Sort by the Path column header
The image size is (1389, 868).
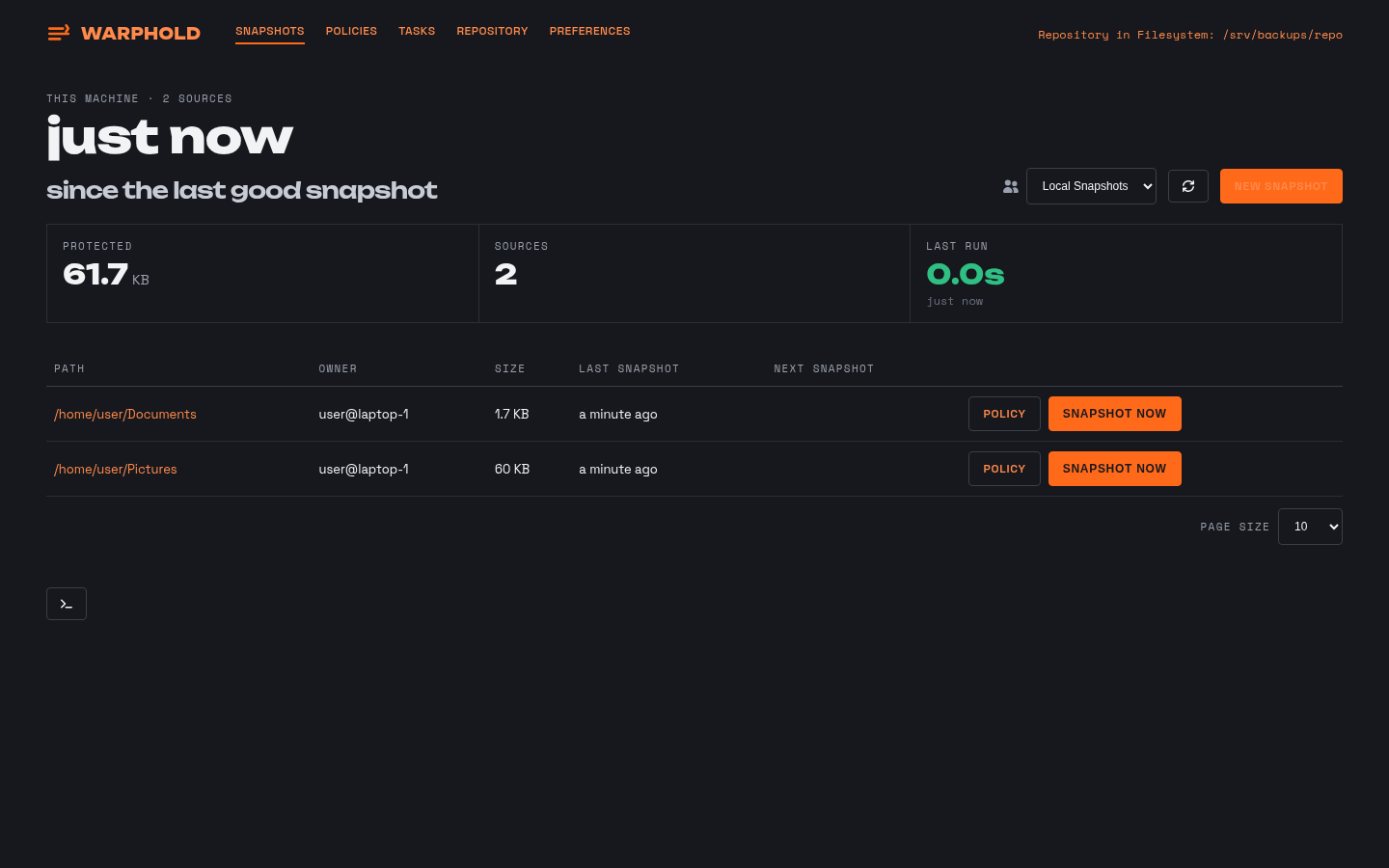[x=69, y=368]
